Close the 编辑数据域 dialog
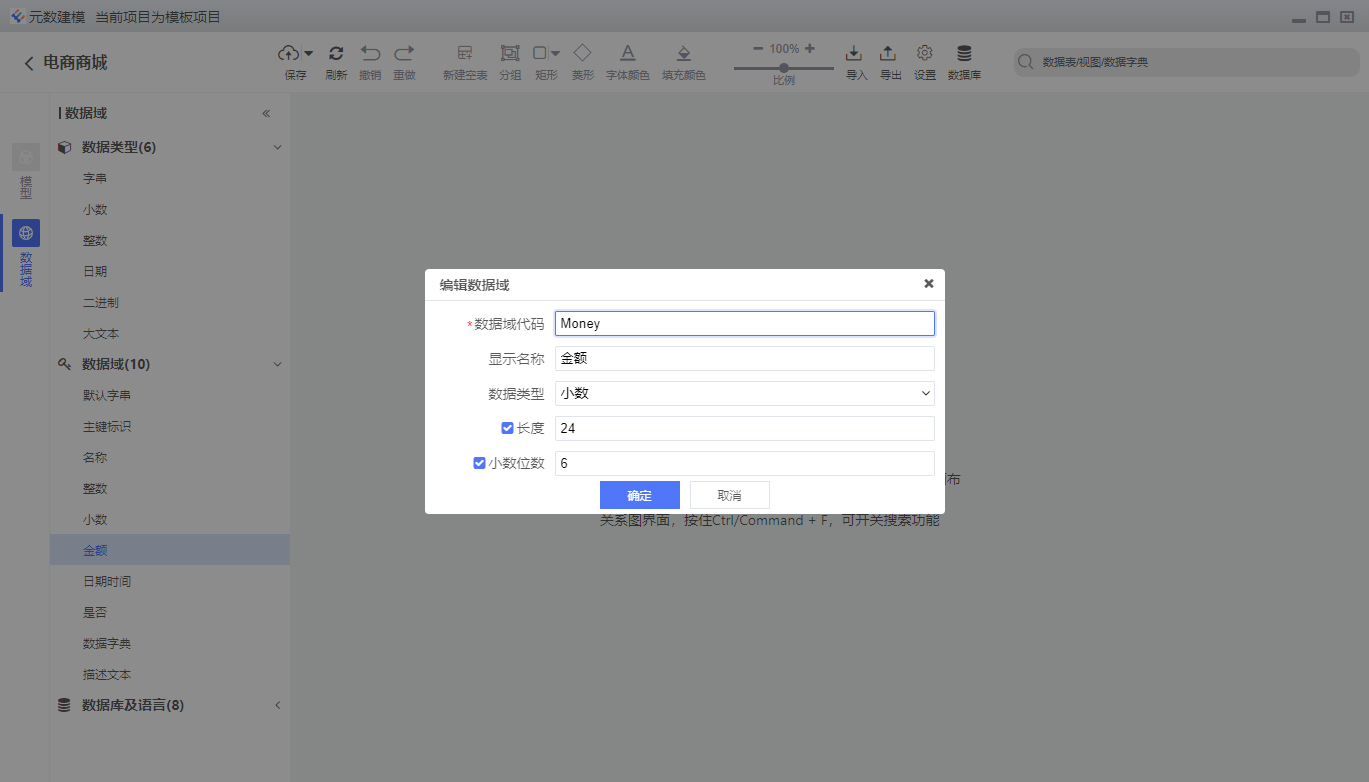 (929, 284)
